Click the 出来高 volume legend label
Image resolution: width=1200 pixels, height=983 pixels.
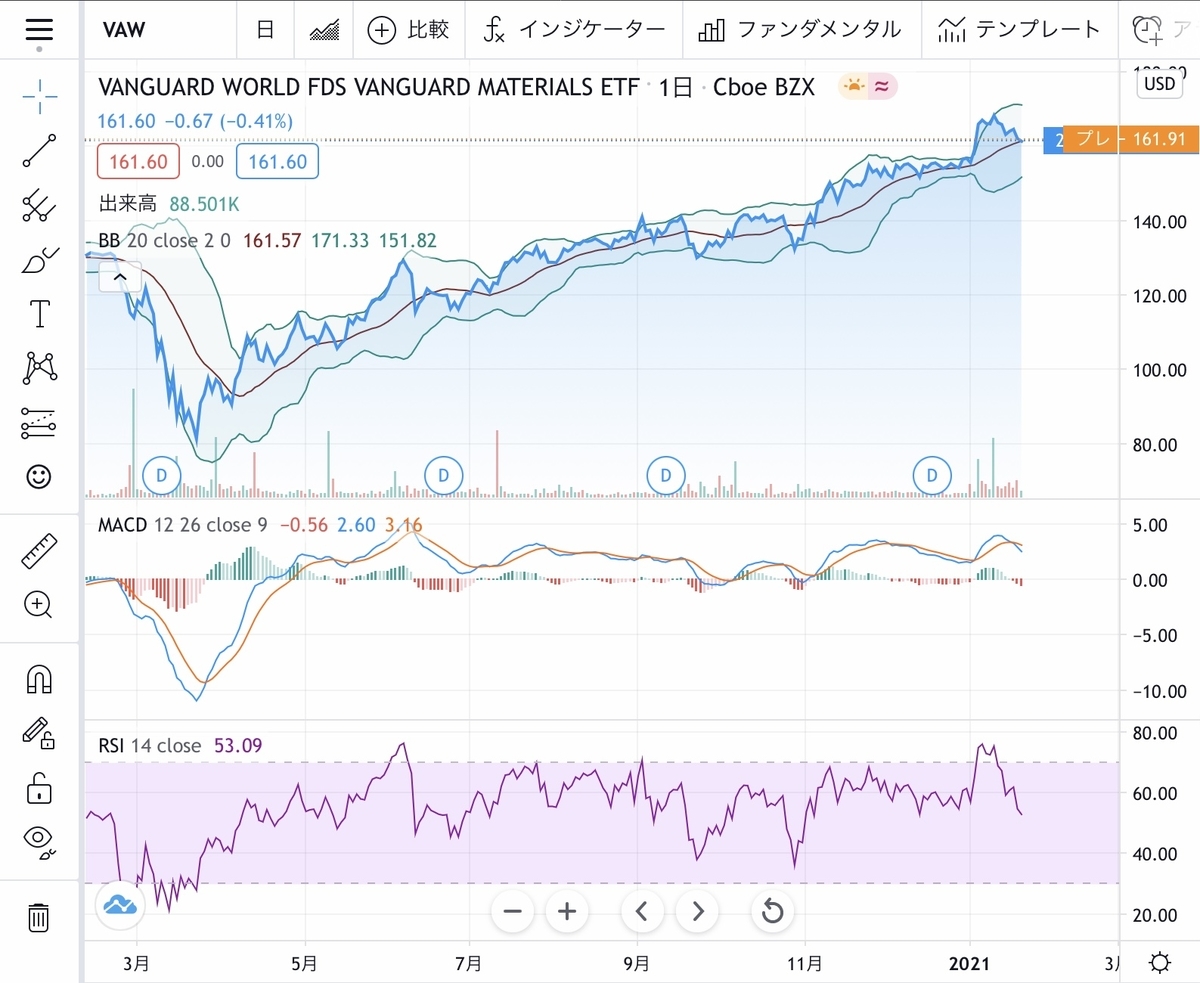tap(127, 205)
